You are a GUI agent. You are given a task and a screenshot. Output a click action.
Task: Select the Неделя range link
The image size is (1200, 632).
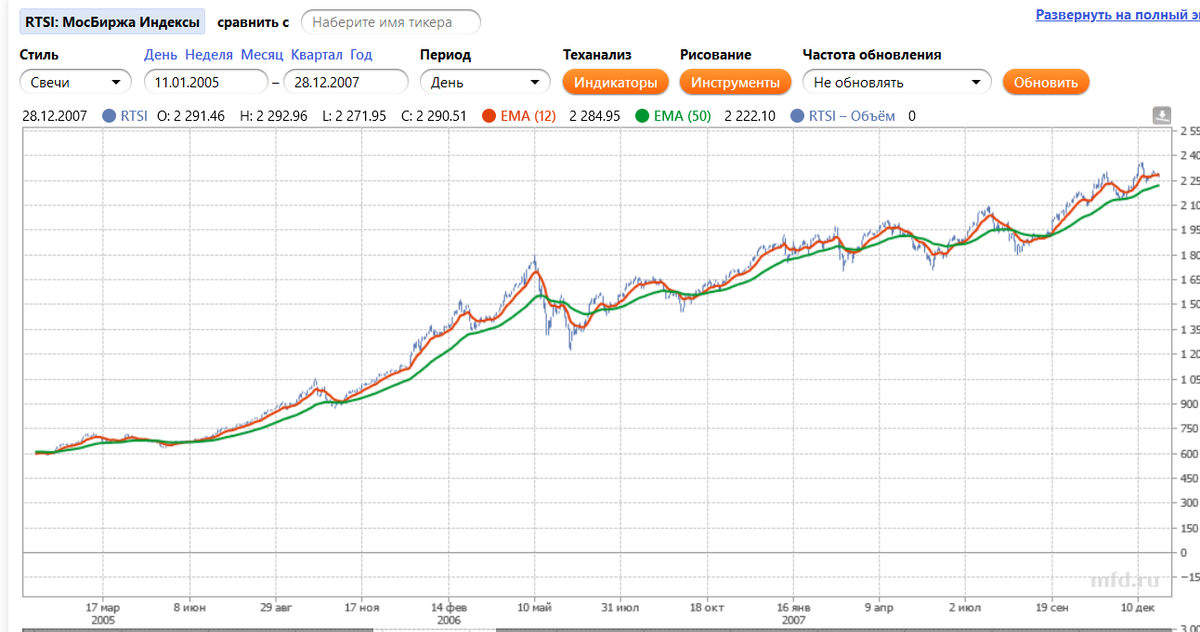coord(209,55)
